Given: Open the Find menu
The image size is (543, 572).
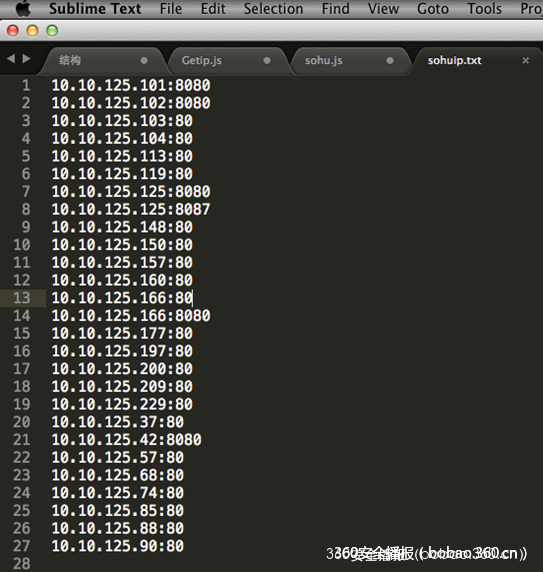Looking at the screenshot, I should 335,8.
